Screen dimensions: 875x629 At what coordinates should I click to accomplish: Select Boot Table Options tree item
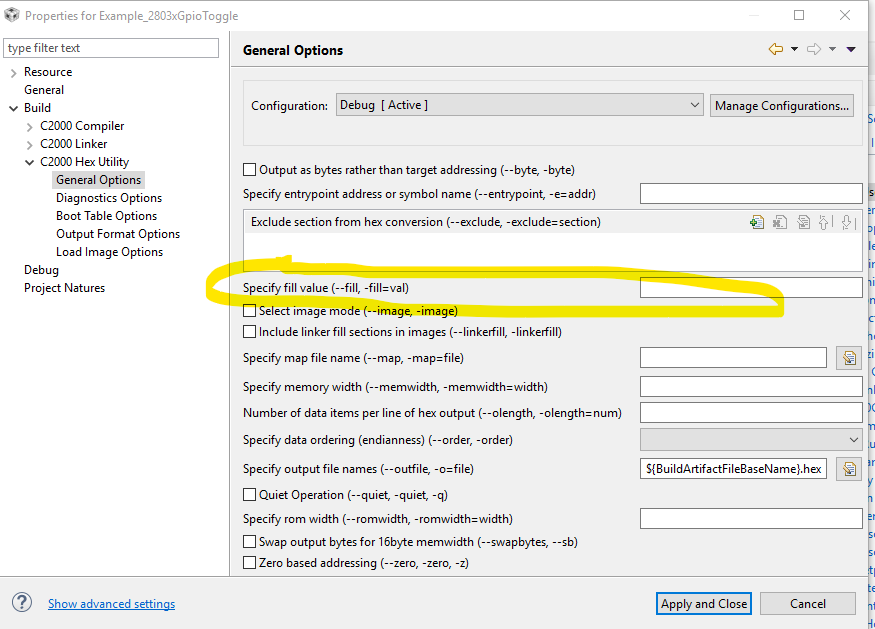click(106, 216)
